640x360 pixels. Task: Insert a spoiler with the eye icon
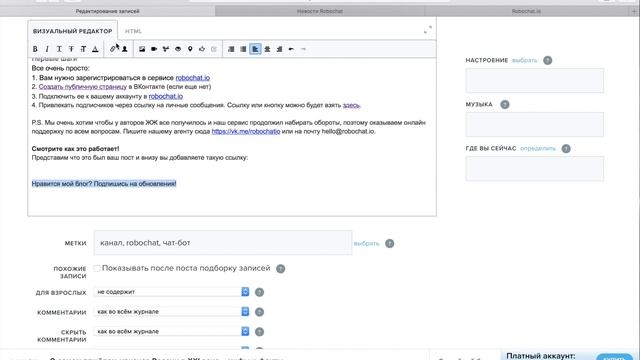[178, 49]
